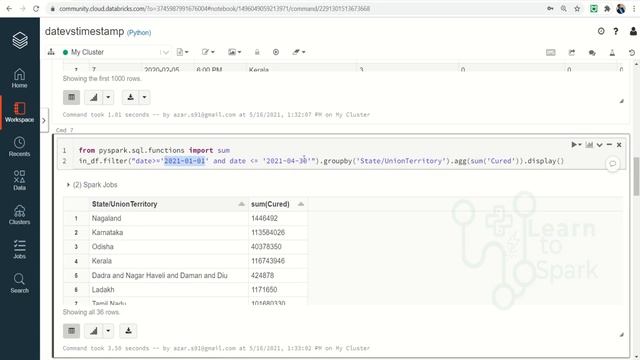The width and height of the screenshot is (640, 360).
Task: Select the Karnataka cell
Action: 168,233
